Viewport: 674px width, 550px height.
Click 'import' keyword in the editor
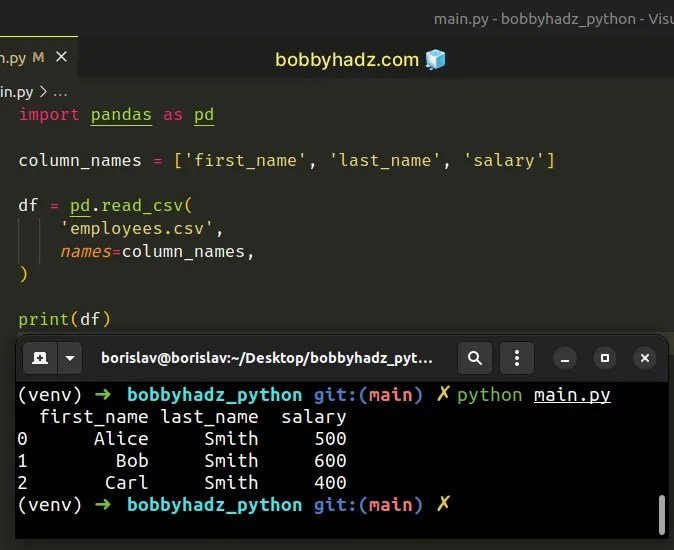click(x=49, y=115)
